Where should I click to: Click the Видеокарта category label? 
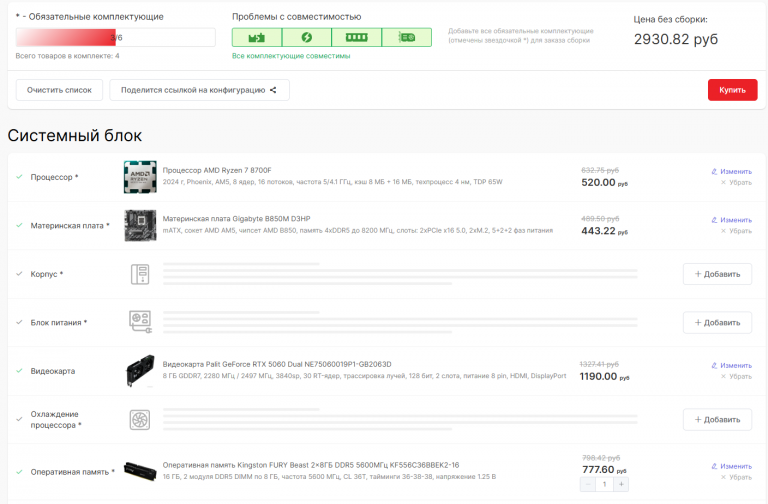[53, 371]
